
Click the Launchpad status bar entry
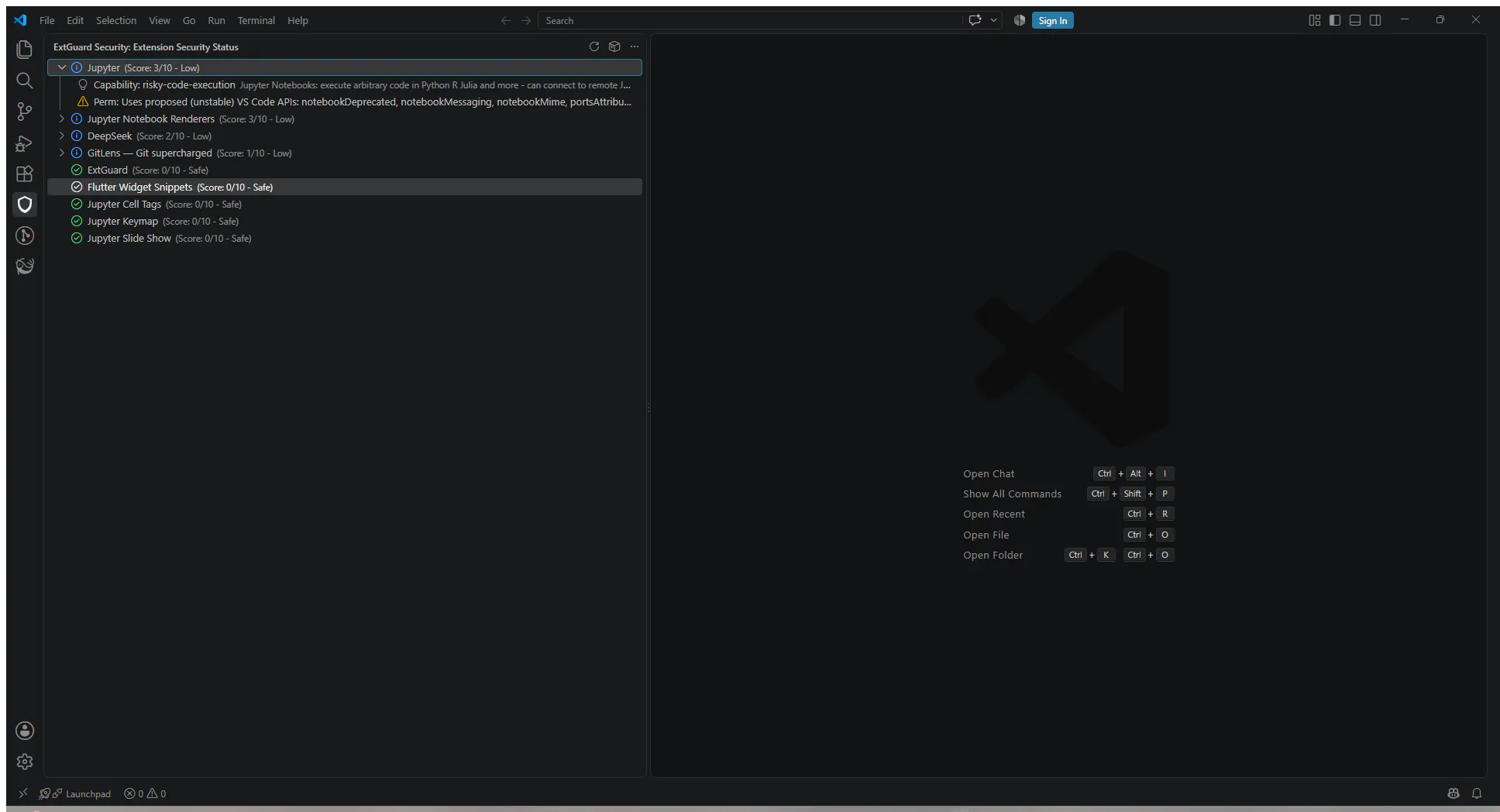point(75,793)
